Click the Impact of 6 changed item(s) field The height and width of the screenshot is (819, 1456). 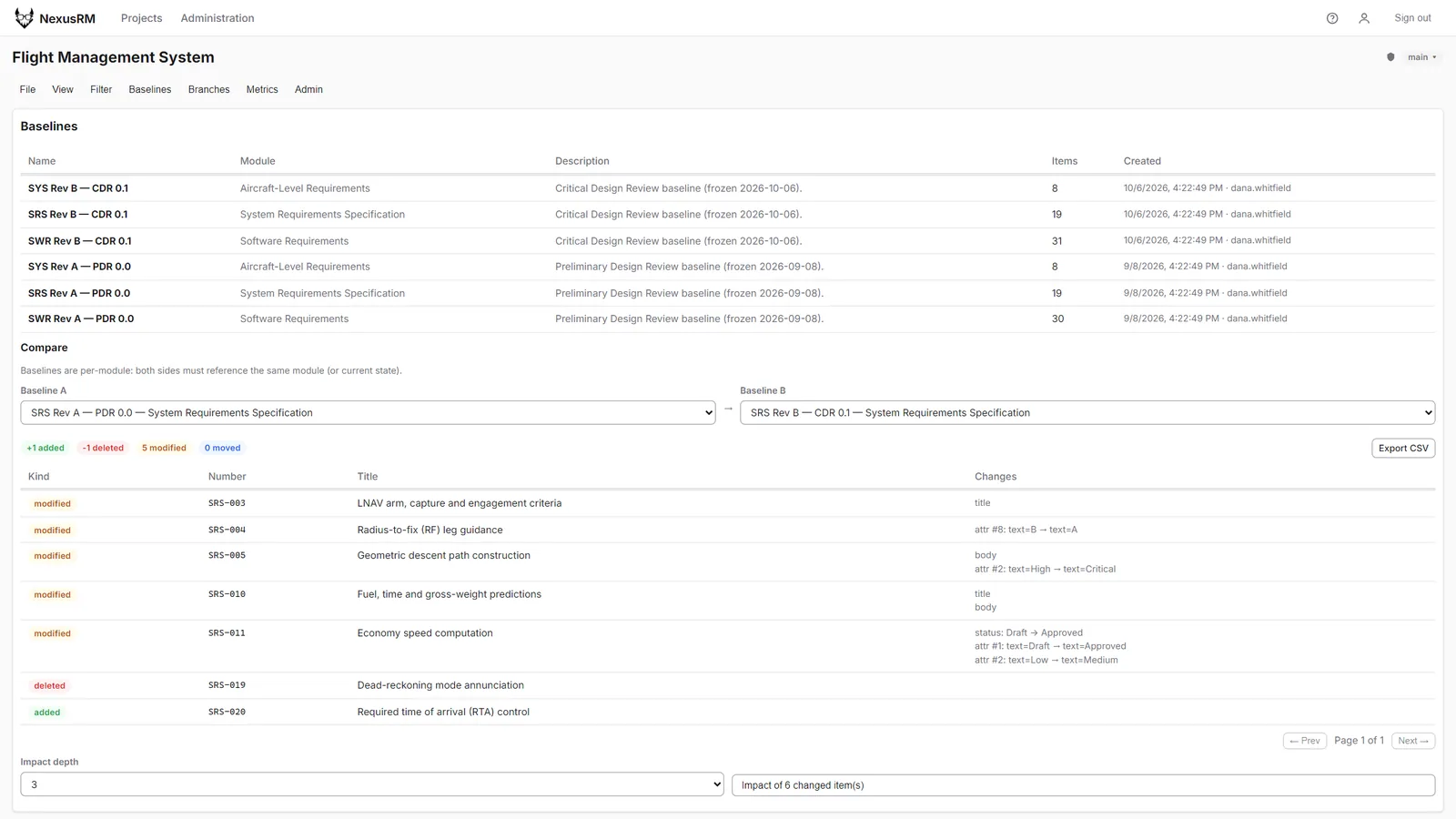coord(1083,785)
